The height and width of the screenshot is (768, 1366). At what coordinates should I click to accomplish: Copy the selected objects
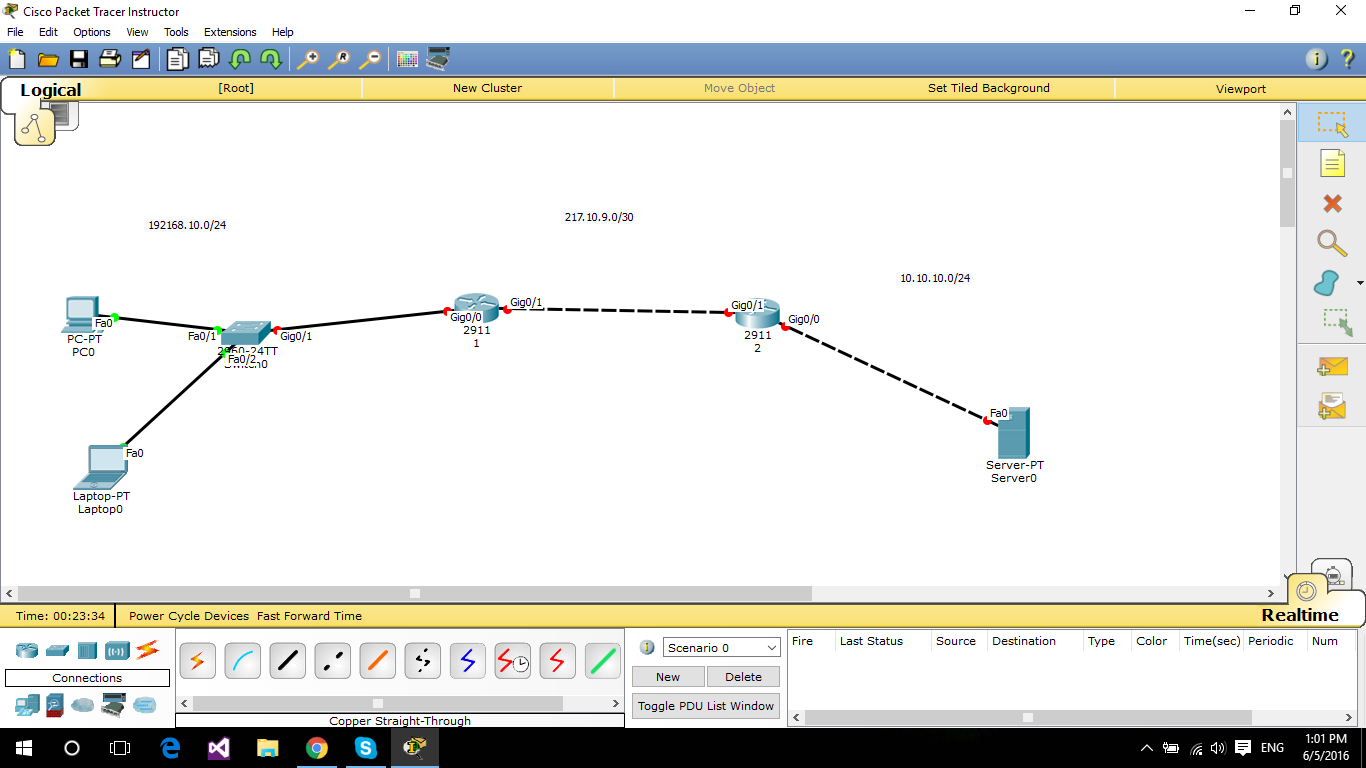(x=177, y=59)
